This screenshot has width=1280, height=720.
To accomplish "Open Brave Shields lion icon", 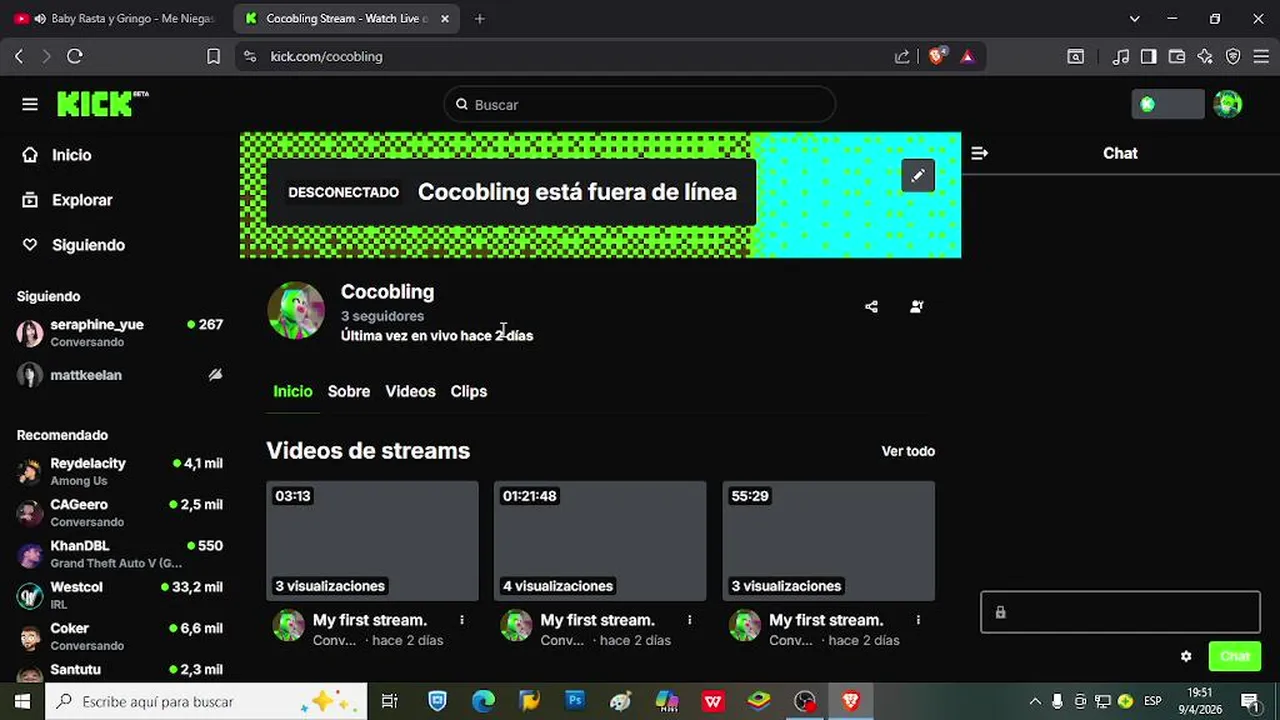I will pos(936,57).
